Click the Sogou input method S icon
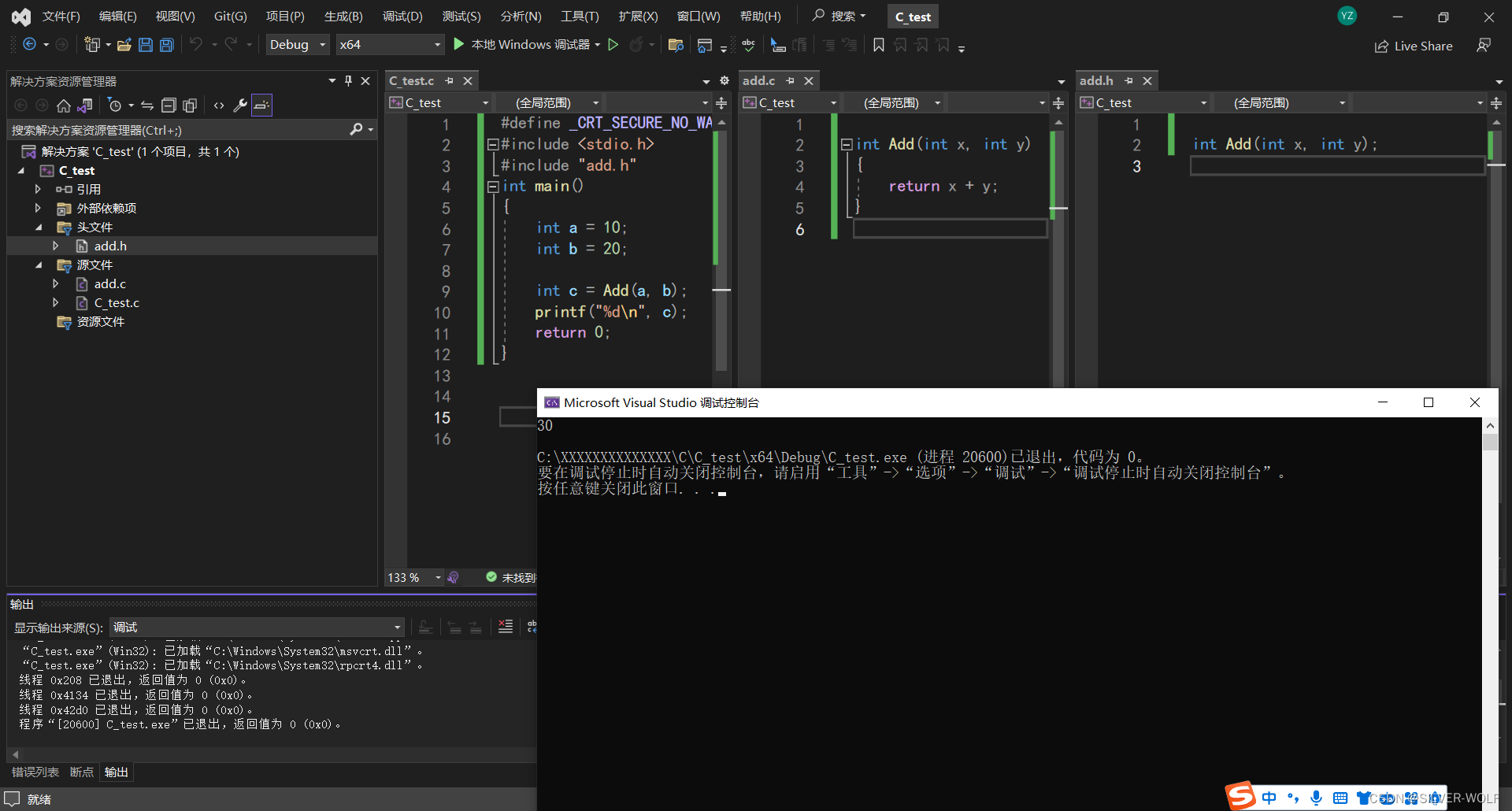Screen dimensions: 1512x811 coord(1240,796)
